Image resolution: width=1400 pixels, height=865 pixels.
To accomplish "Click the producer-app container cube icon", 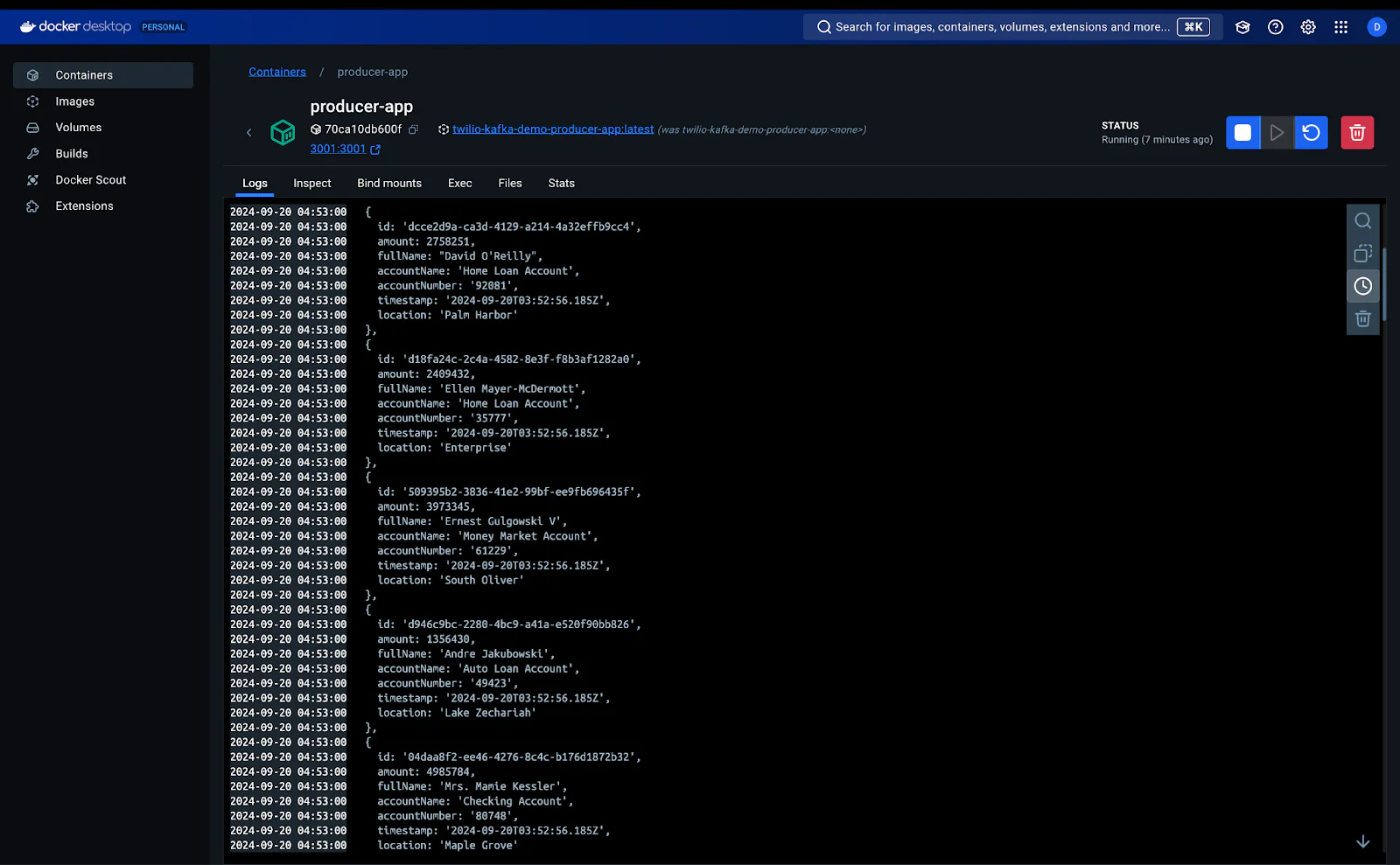I will click(x=283, y=133).
